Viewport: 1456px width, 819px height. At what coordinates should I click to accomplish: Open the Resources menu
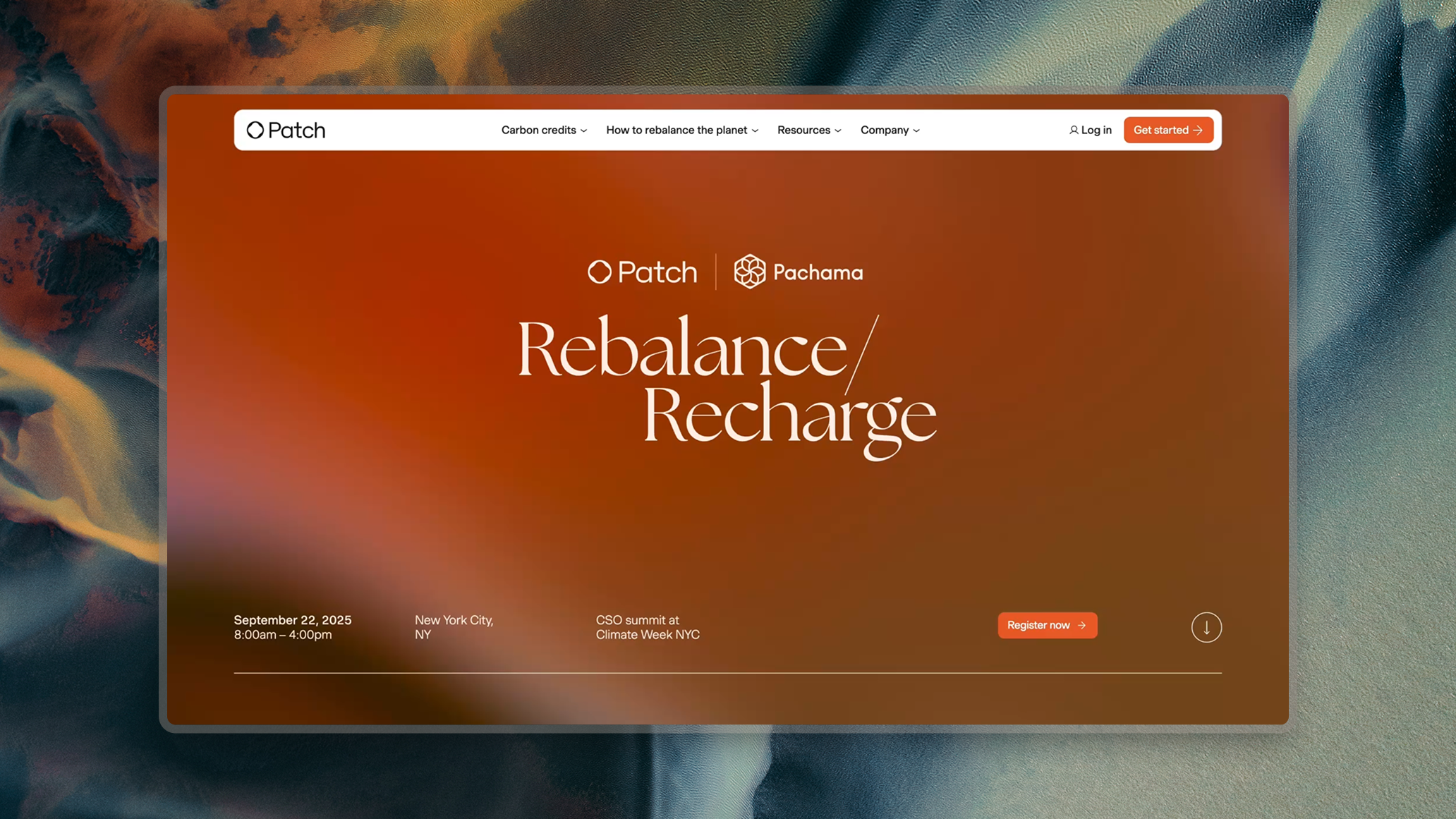809,130
